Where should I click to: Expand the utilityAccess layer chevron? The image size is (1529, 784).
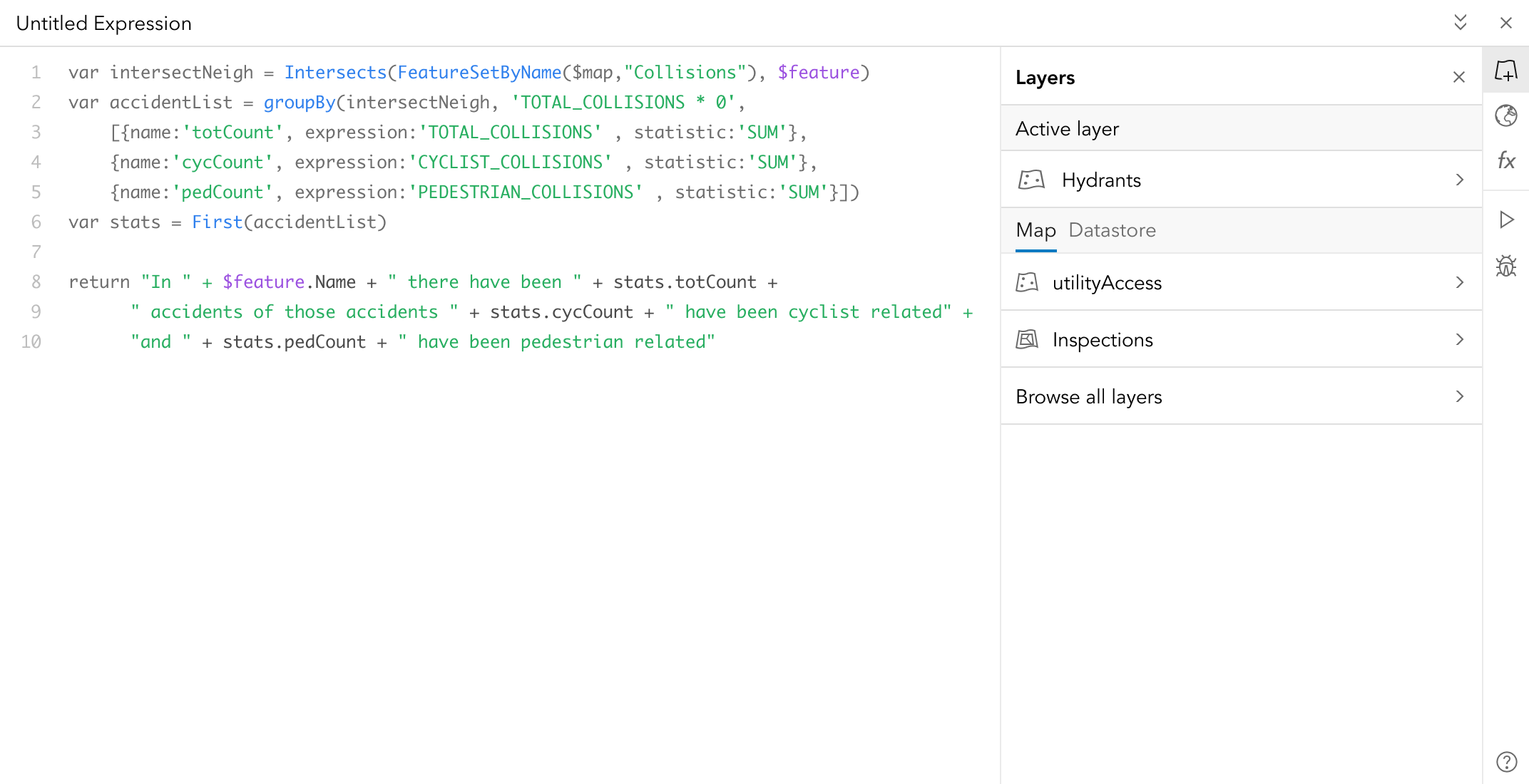[x=1459, y=282]
